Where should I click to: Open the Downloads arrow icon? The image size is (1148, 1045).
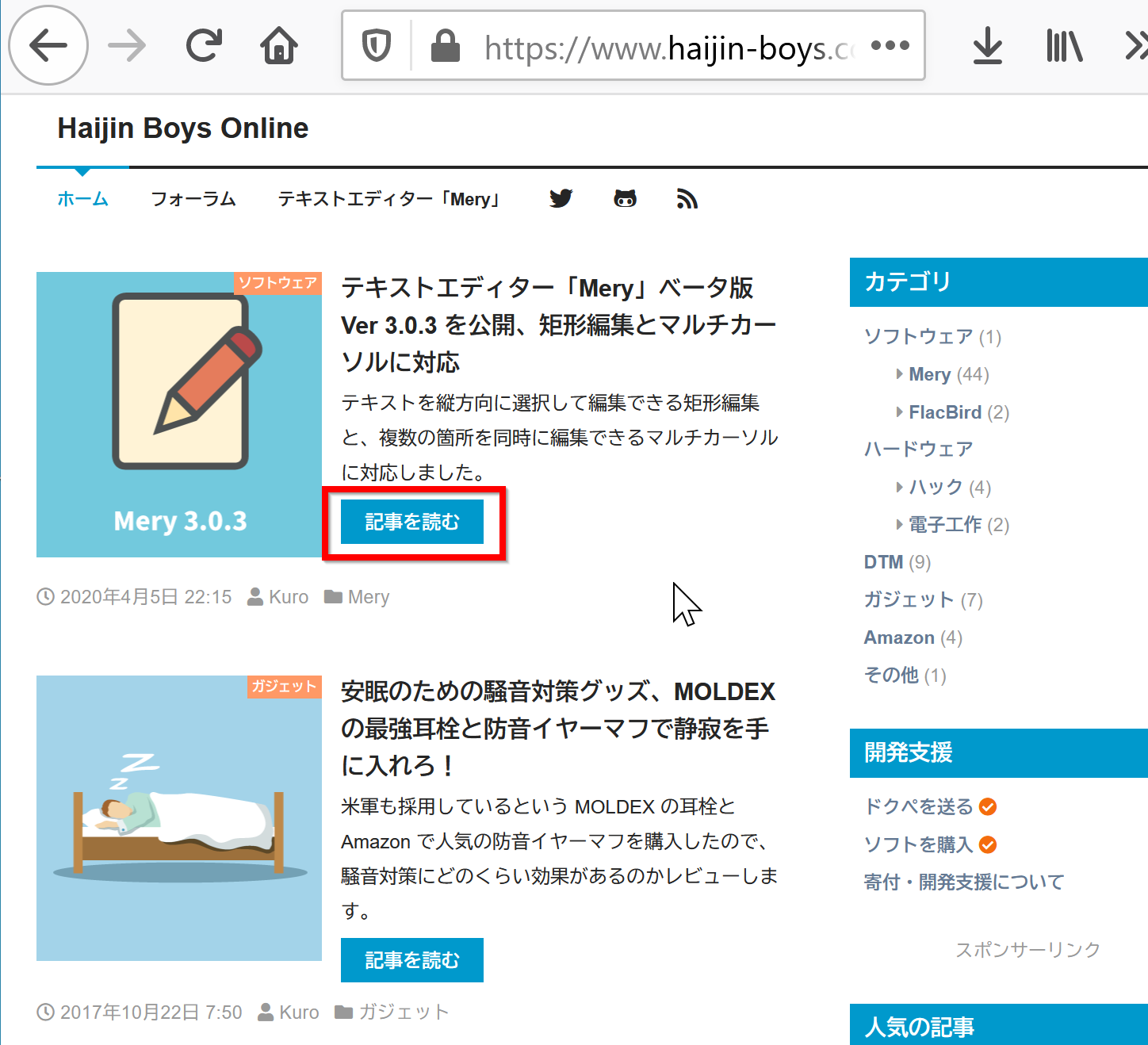988,45
